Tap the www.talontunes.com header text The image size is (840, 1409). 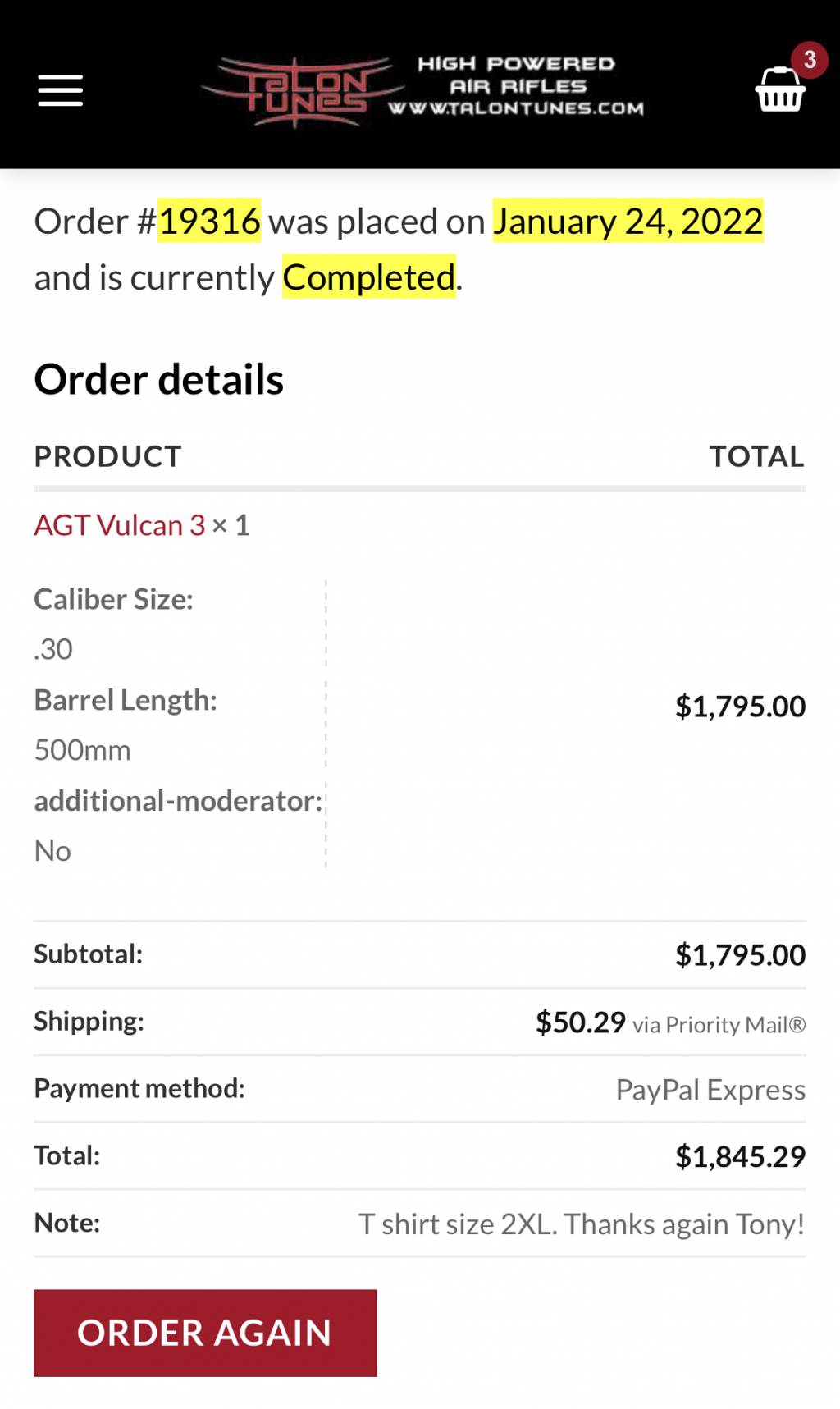(x=517, y=108)
